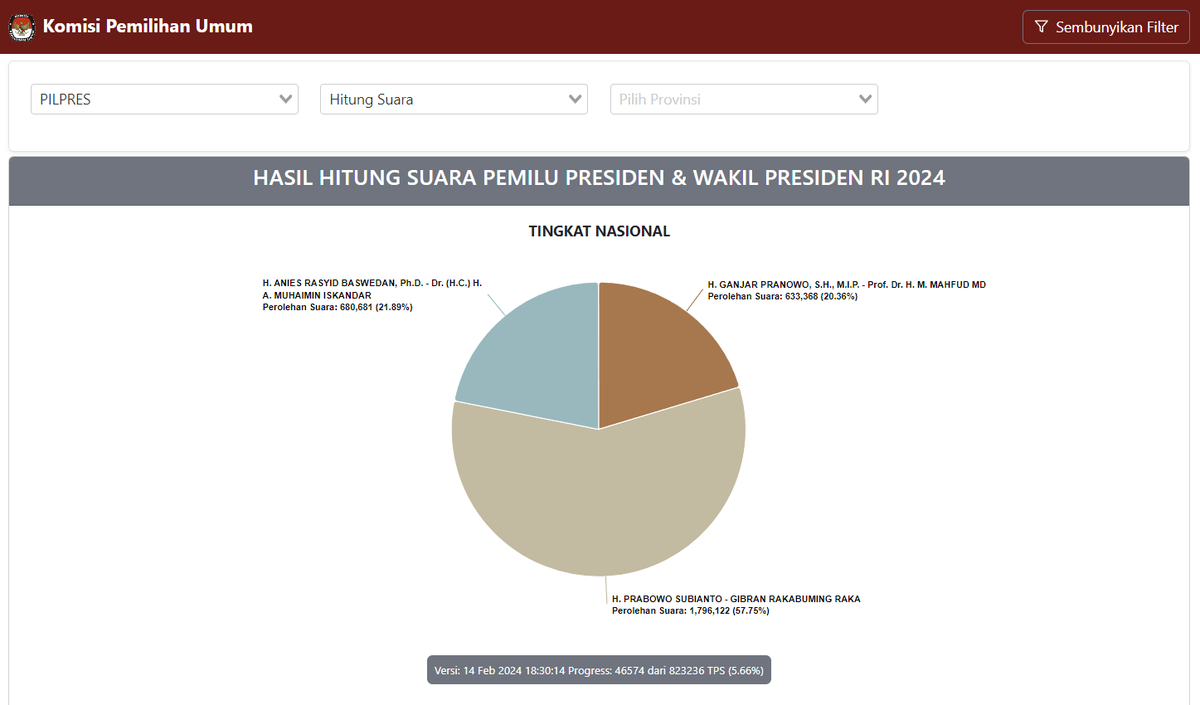
Task: Click the chevron on the Pilih Provinsi selector
Action: point(865,99)
